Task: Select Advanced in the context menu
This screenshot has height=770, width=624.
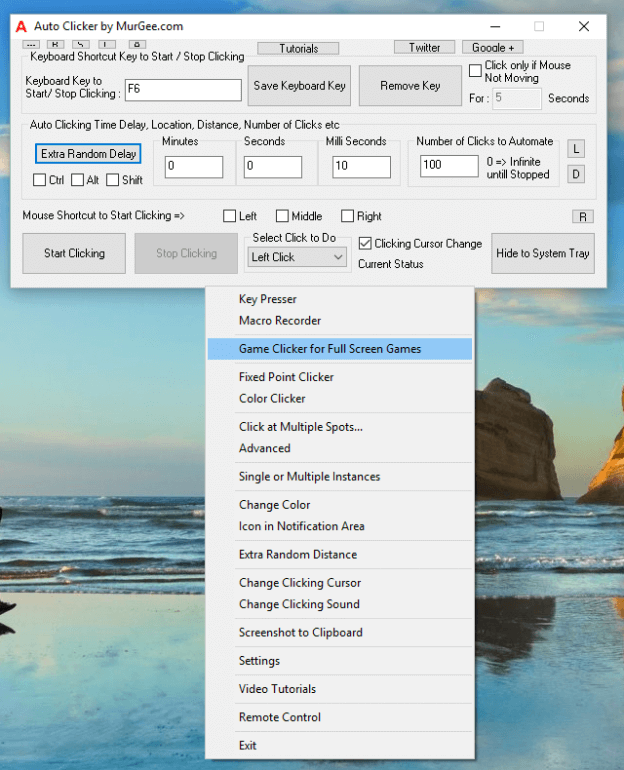Action: click(x=340, y=448)
